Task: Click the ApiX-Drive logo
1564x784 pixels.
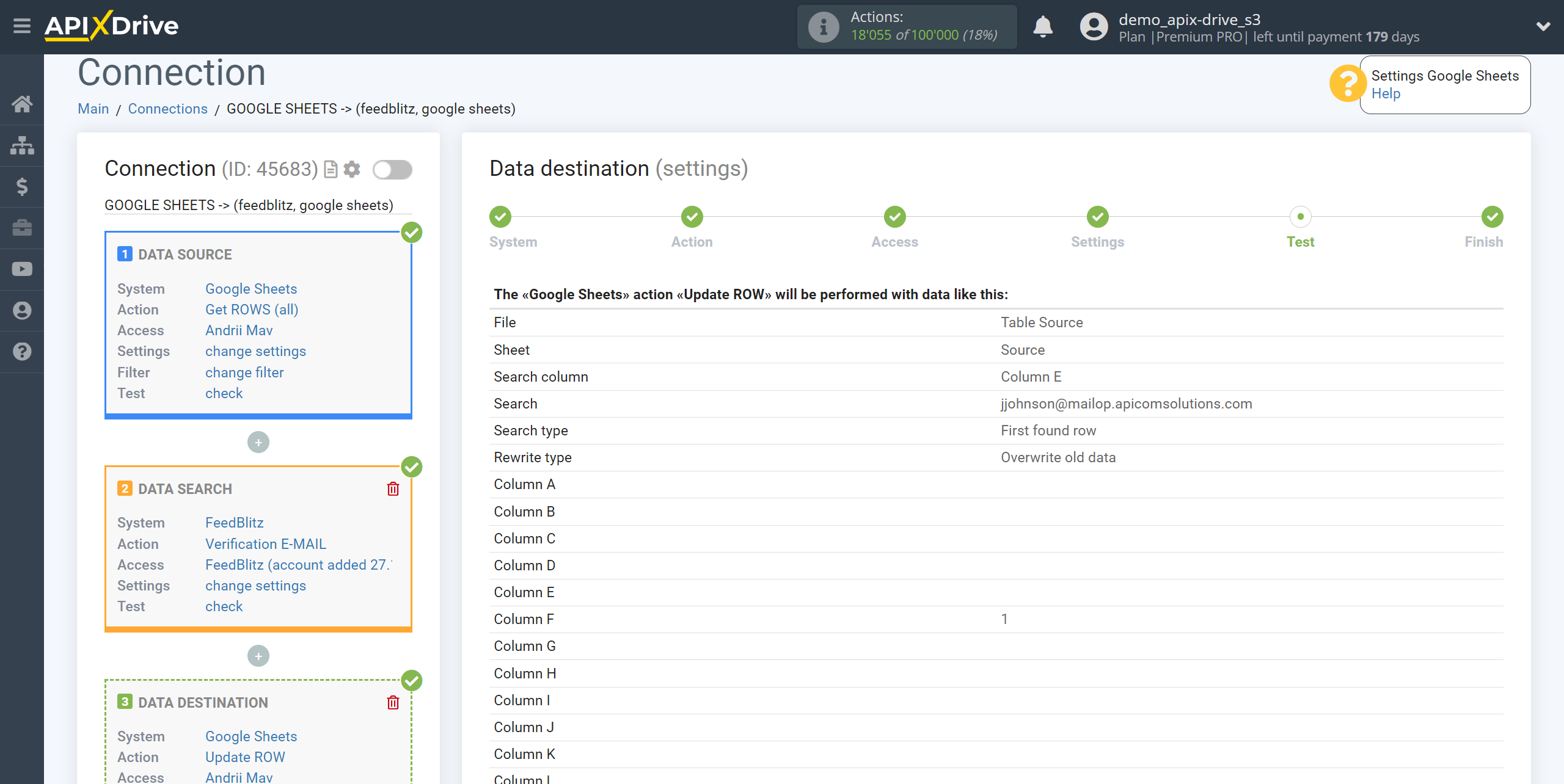Action: [x=111, y=26]
